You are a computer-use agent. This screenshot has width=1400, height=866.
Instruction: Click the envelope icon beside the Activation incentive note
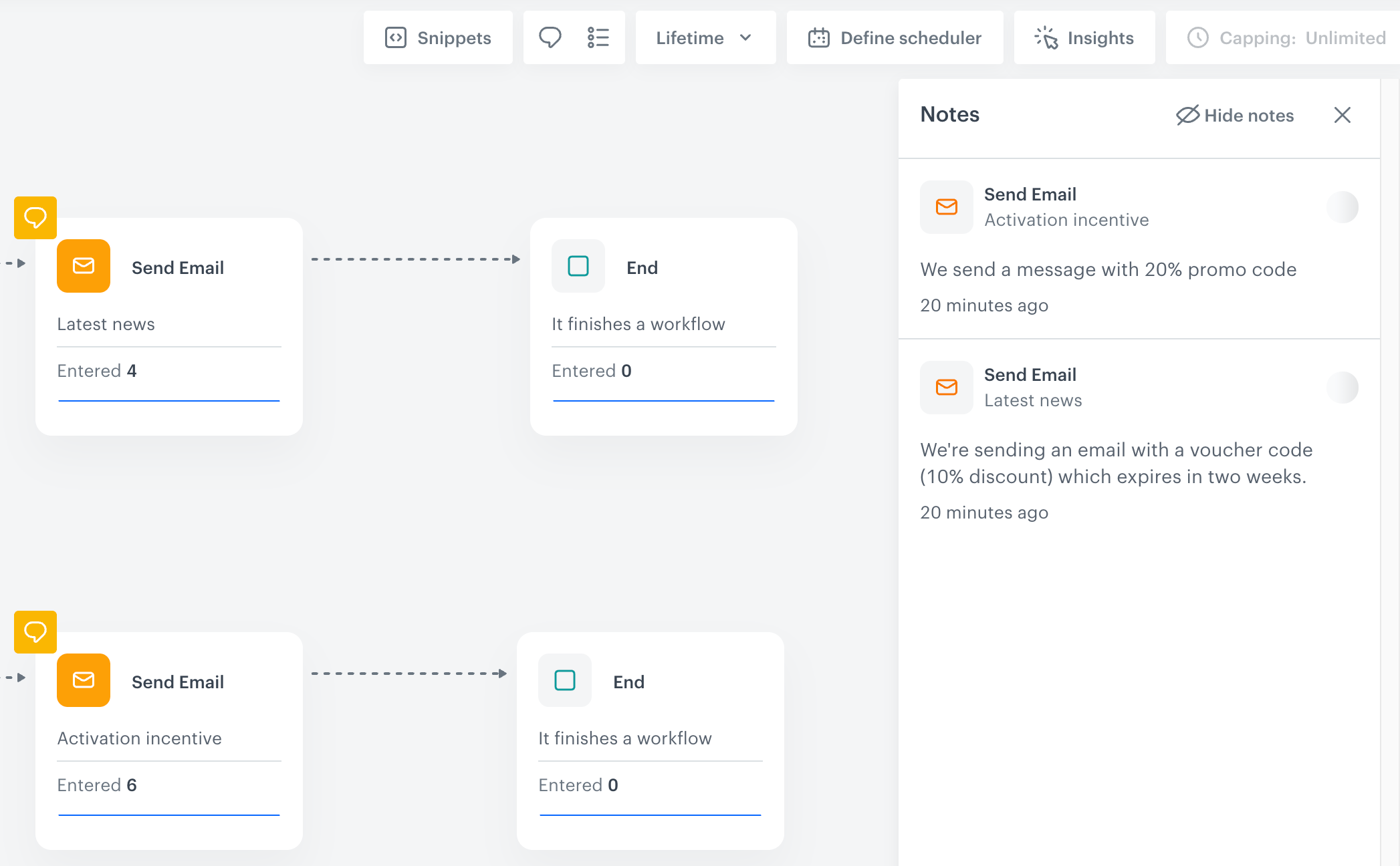click(x=946, y=207)
